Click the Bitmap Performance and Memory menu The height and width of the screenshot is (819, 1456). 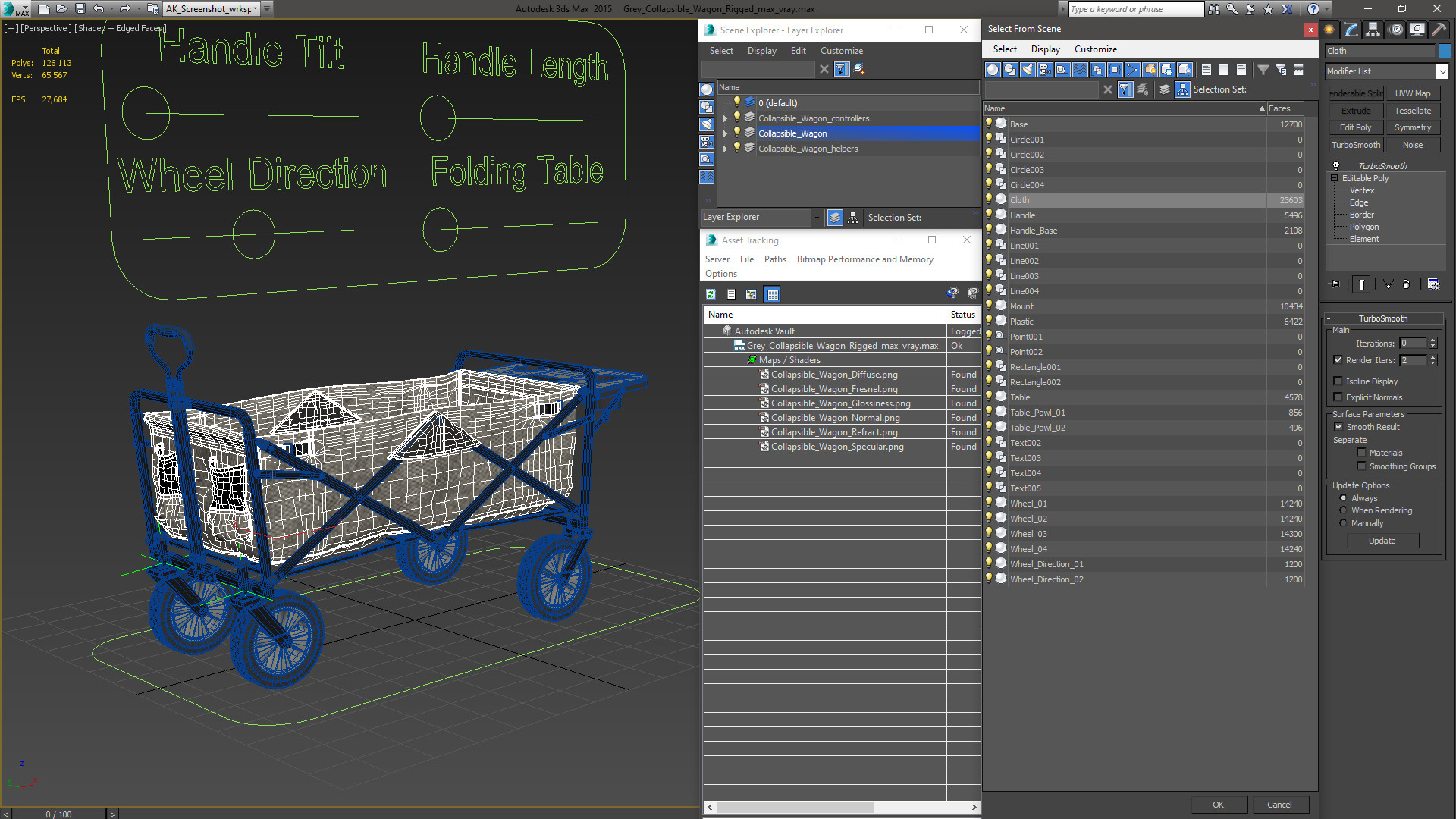864,259
